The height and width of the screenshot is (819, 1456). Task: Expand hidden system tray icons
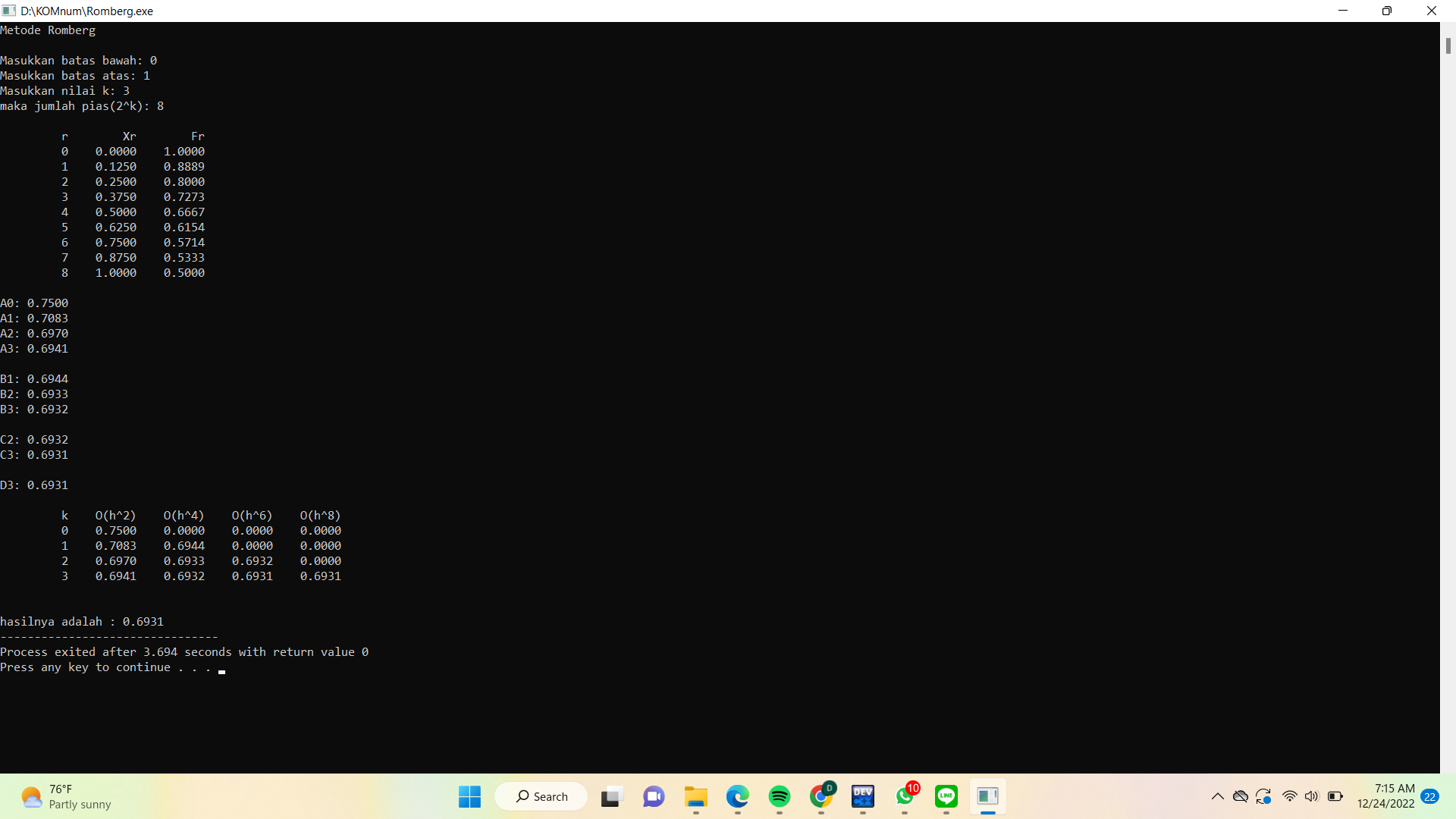click(1218, 796)
